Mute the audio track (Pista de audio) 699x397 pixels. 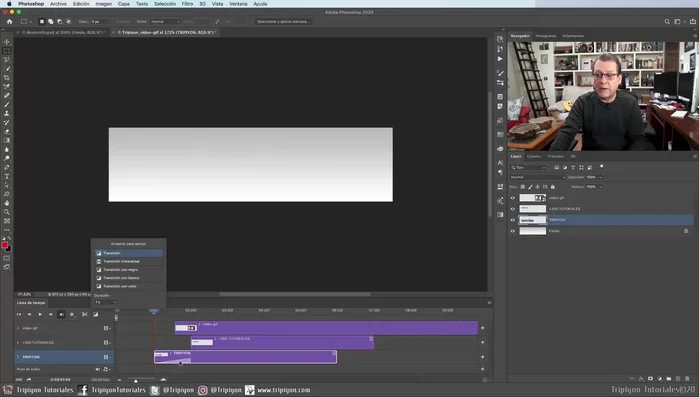coord(98,369)
